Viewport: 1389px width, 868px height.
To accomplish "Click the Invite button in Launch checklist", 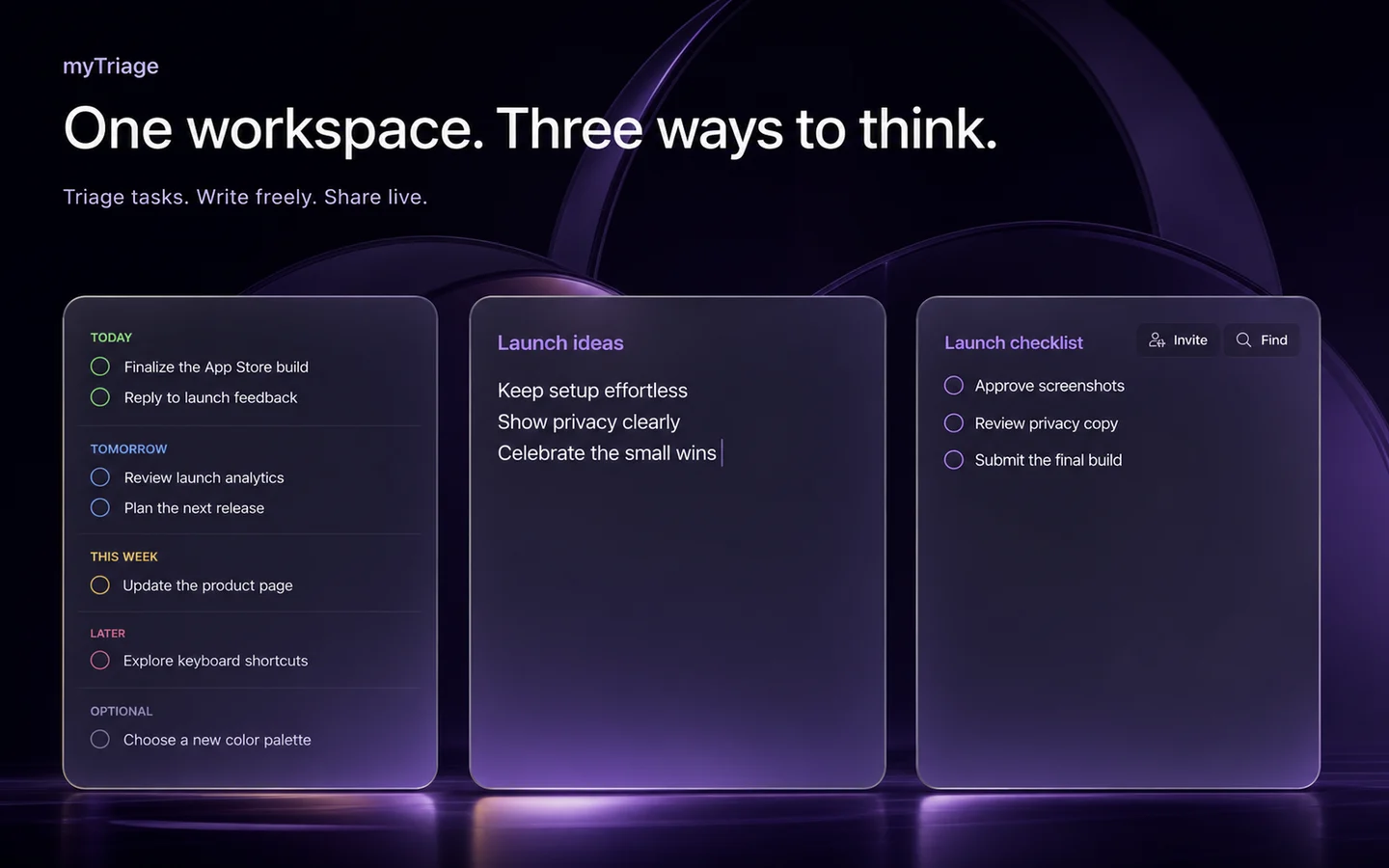I will (1179, 340).
